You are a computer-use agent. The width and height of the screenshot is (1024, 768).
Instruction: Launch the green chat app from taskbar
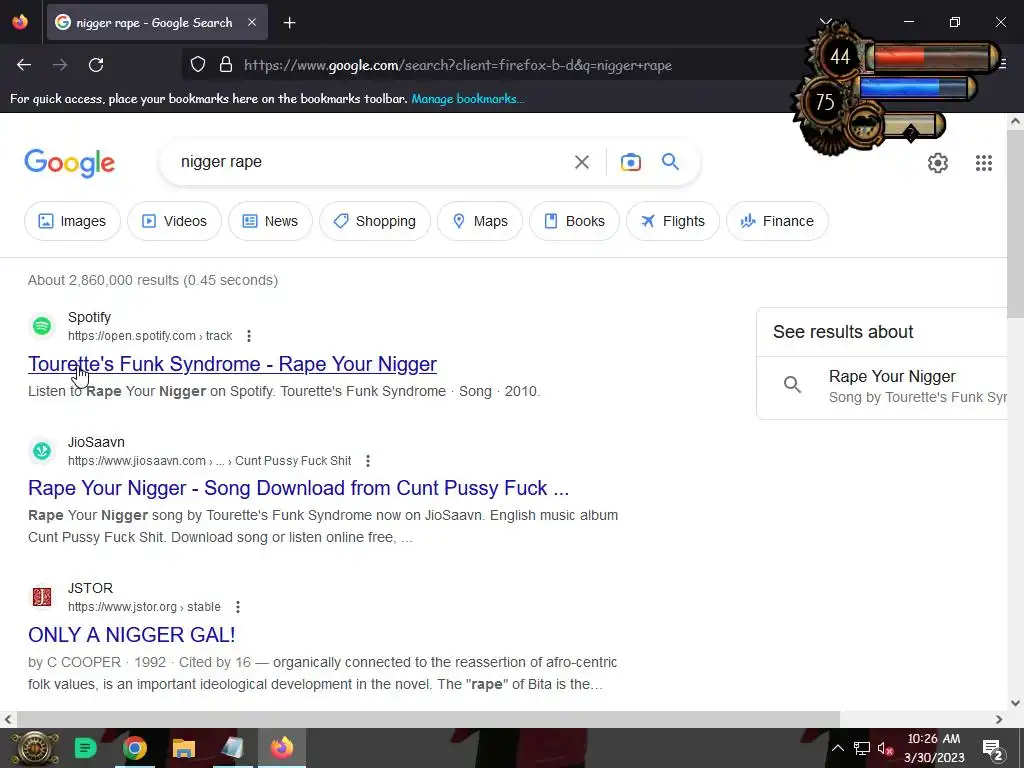[85, 748]
